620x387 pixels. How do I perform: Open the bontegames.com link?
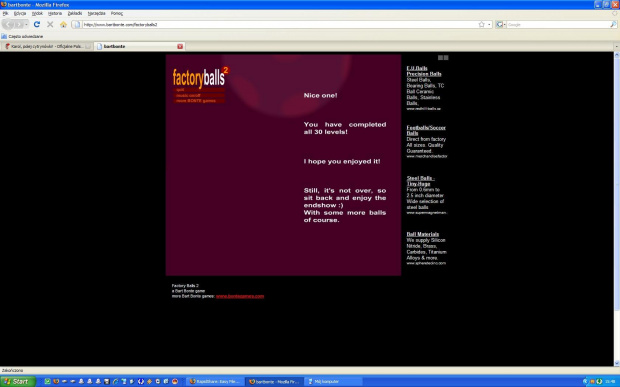[240, 296]
